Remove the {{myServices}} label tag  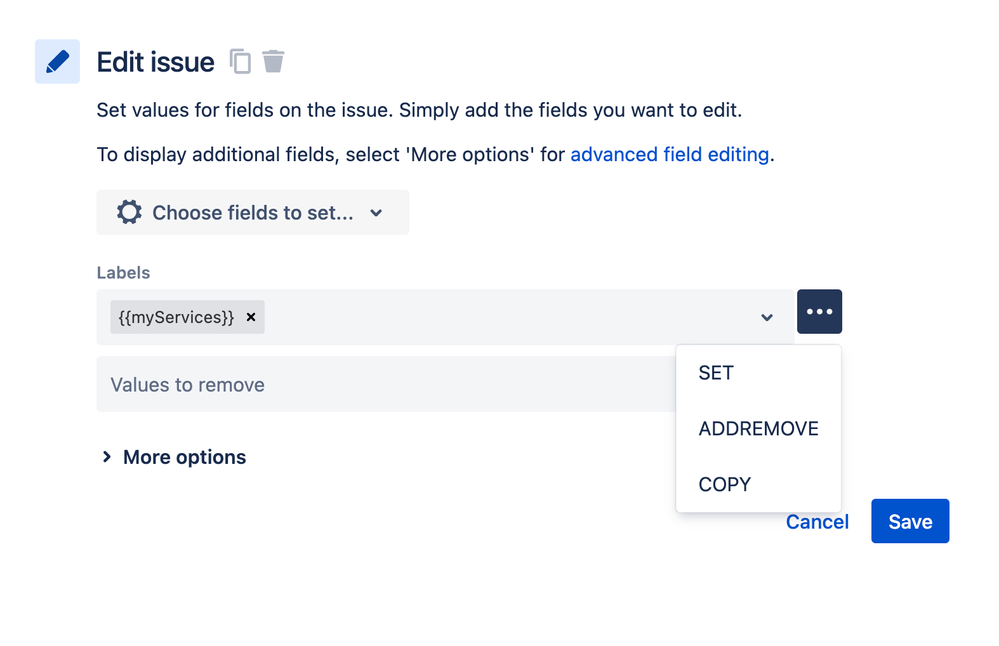point(251,317)
